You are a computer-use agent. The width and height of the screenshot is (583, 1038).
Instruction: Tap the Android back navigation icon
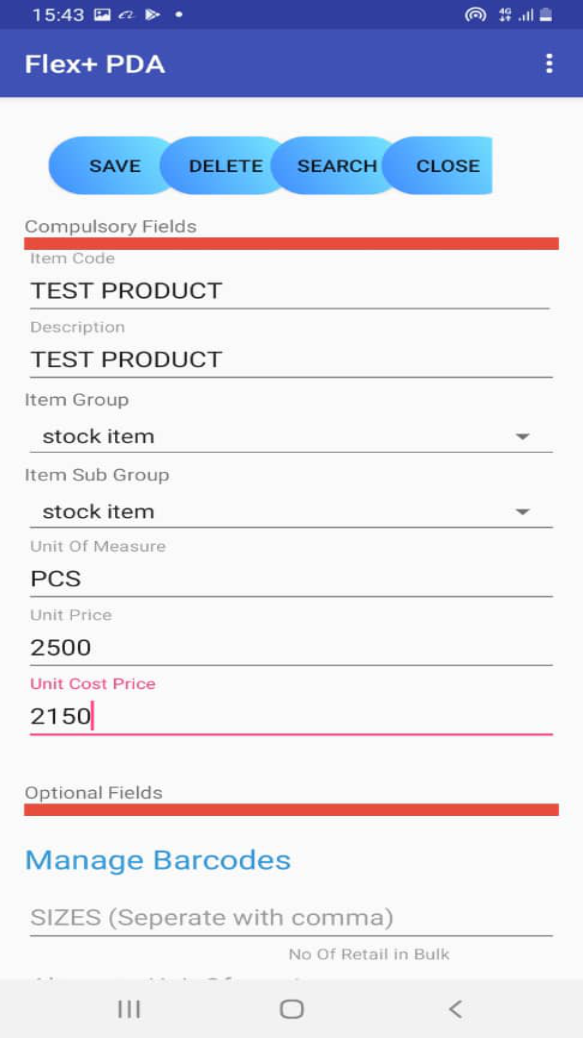(x=455, y=1009)
